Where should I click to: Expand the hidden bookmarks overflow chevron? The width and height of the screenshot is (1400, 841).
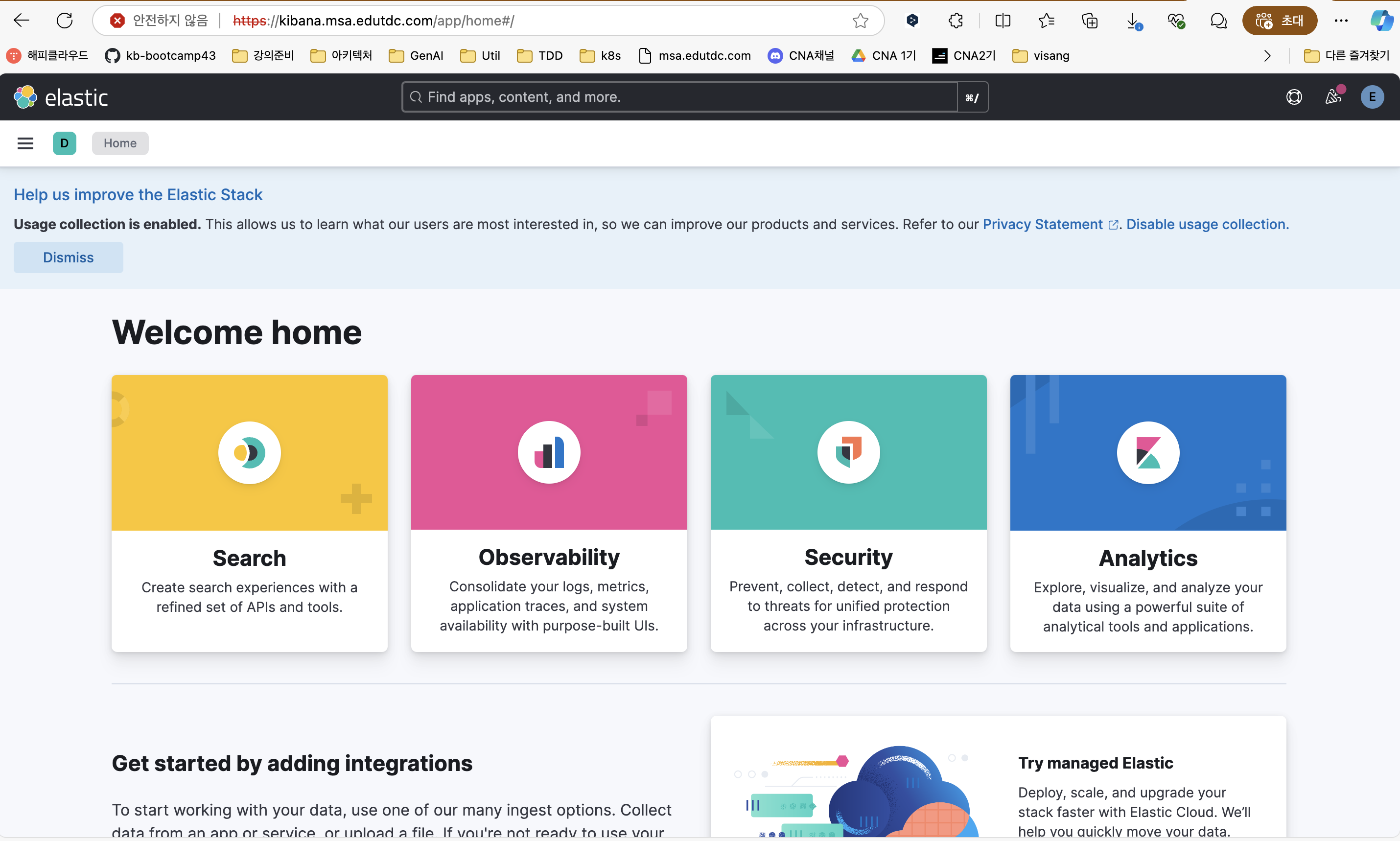(1267, 55)
